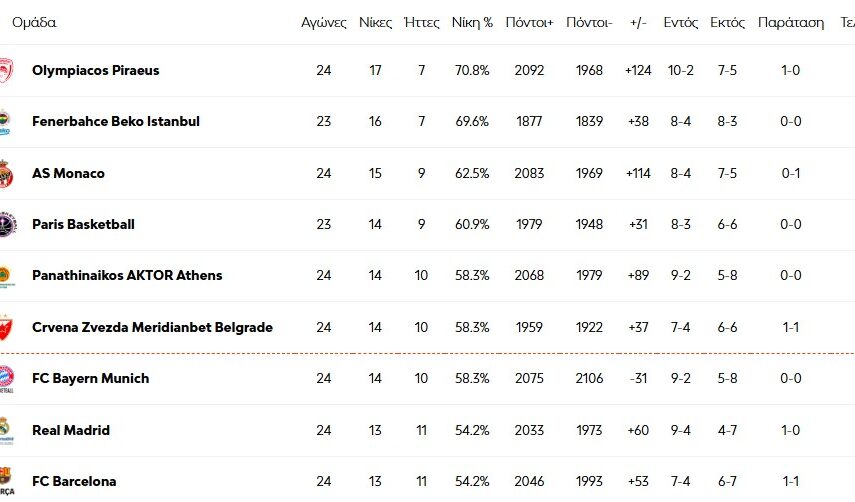
Task: Open the Olympiacos Piraeus team link
Action: pyautogui.click(x=95, y=71)
